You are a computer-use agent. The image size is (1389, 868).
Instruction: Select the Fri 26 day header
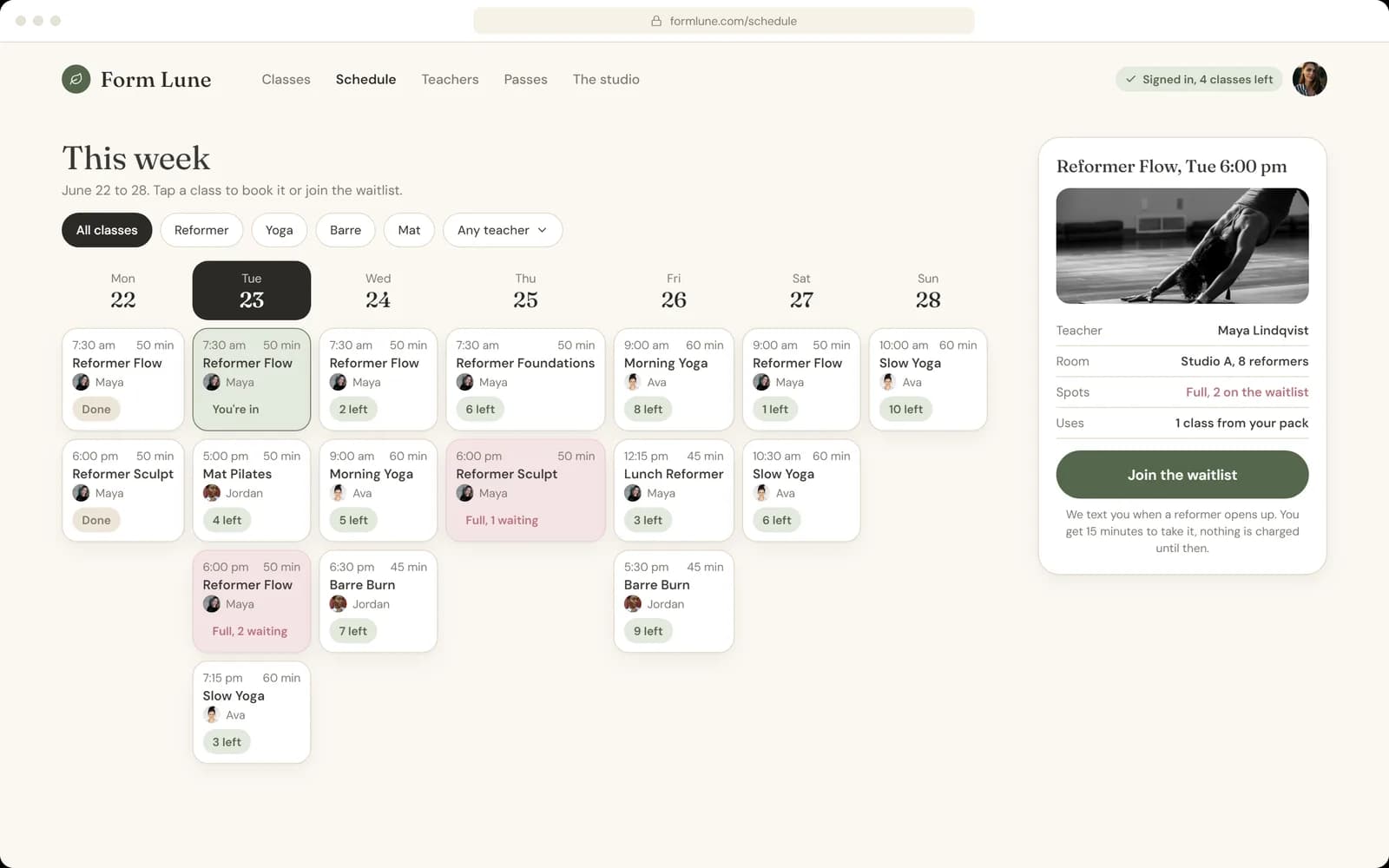tap(674, 291)
